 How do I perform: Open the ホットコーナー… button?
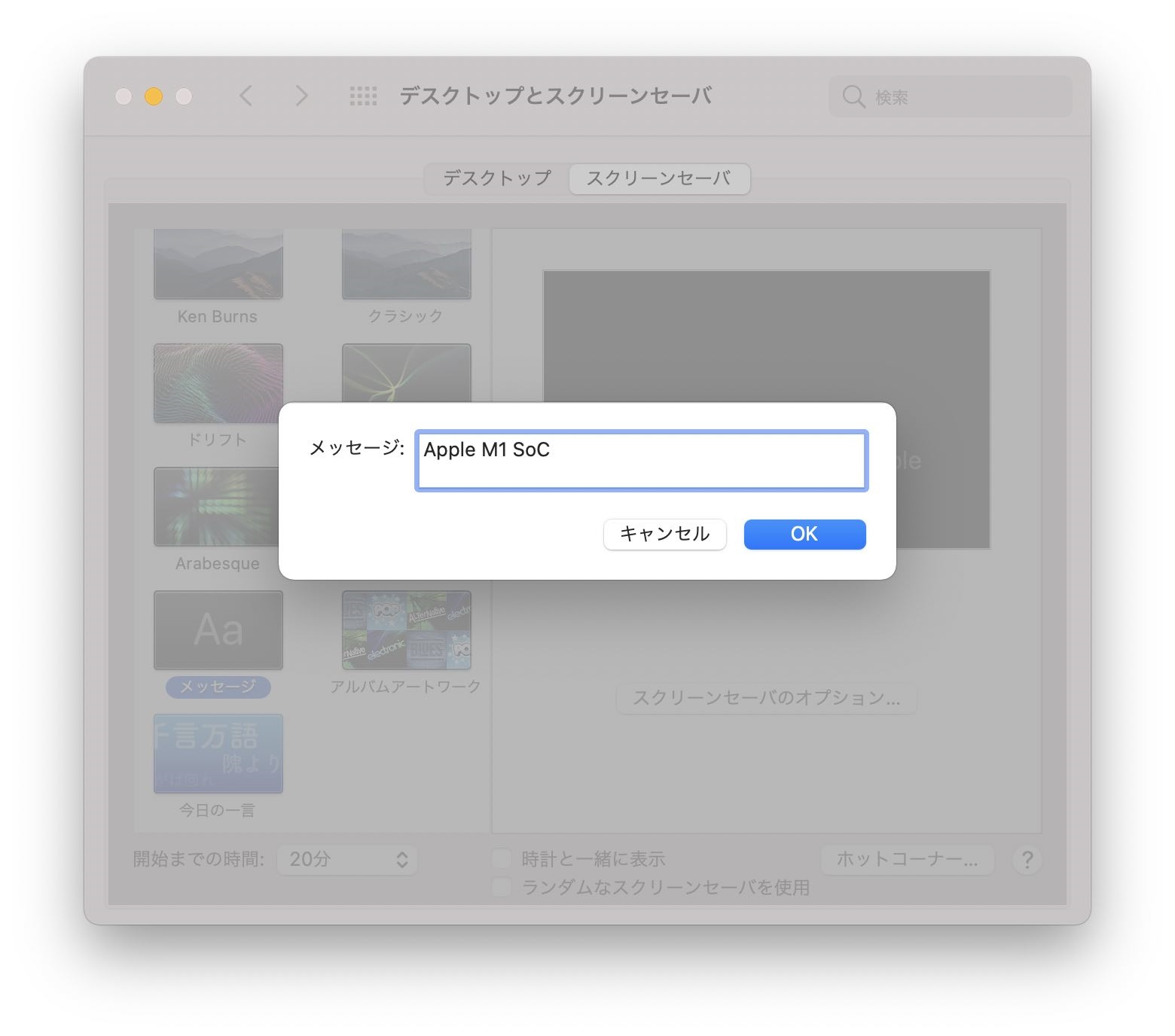click(x=908, y=859)
